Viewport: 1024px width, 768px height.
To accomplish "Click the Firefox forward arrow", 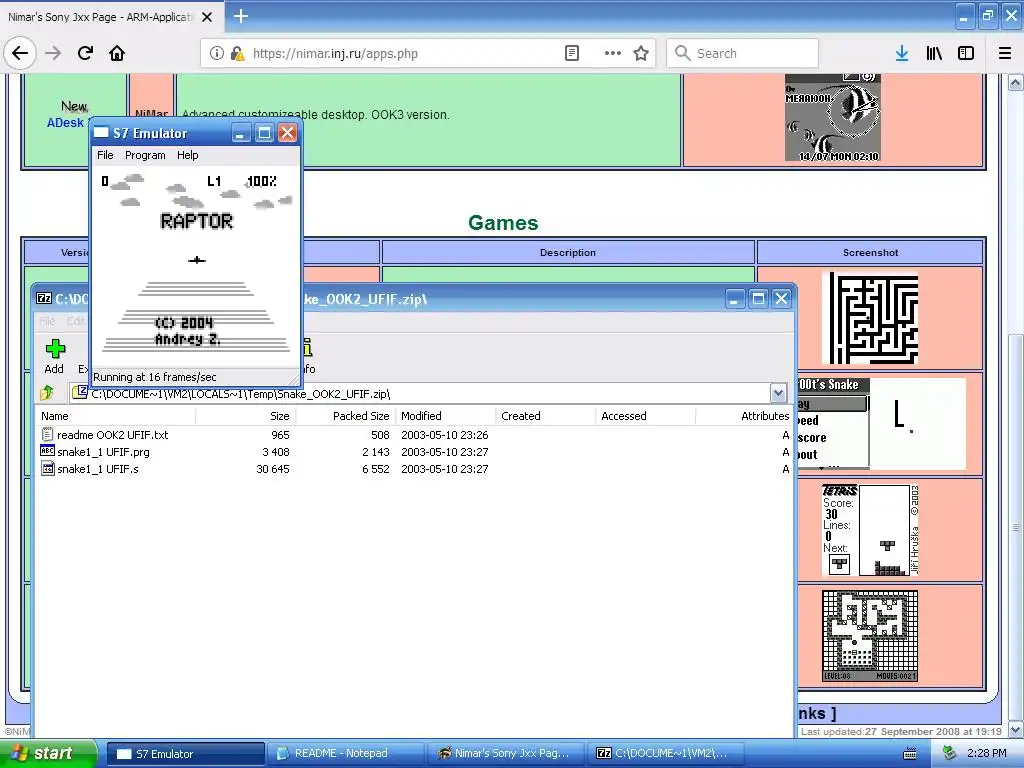I will point(53,53).
